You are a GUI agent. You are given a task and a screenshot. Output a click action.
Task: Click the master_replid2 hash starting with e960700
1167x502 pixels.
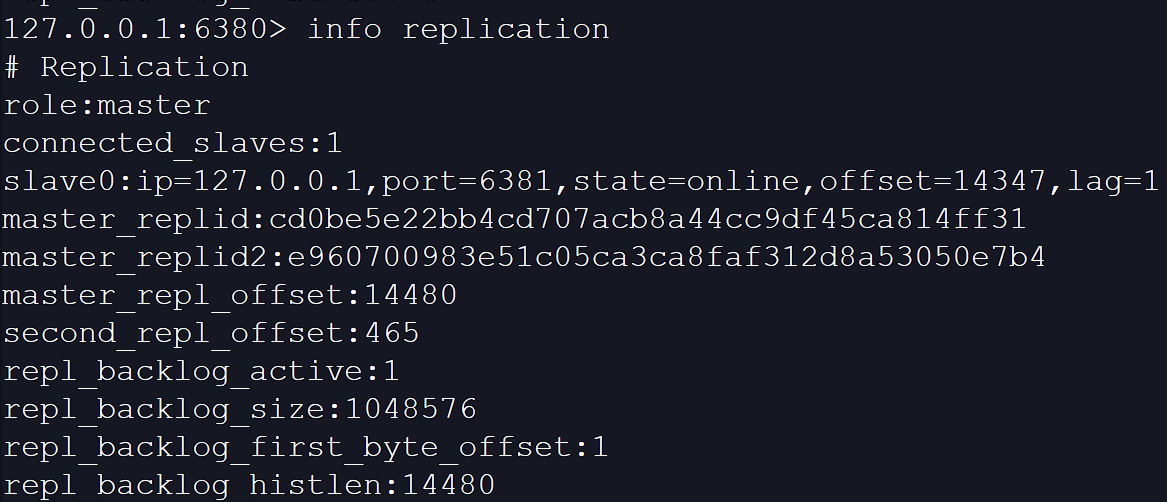665,257
